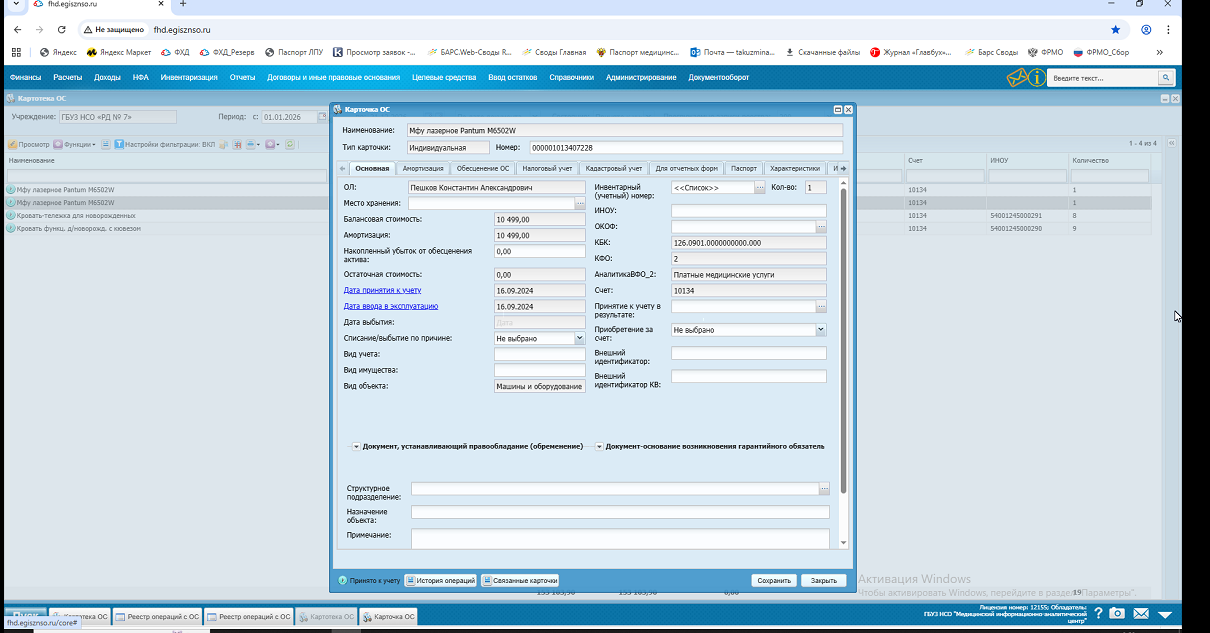Click the help question mark icon in status bar
Image resolution: width=1210 pixels, height=633 pixels.
(x=1098, y=613)
